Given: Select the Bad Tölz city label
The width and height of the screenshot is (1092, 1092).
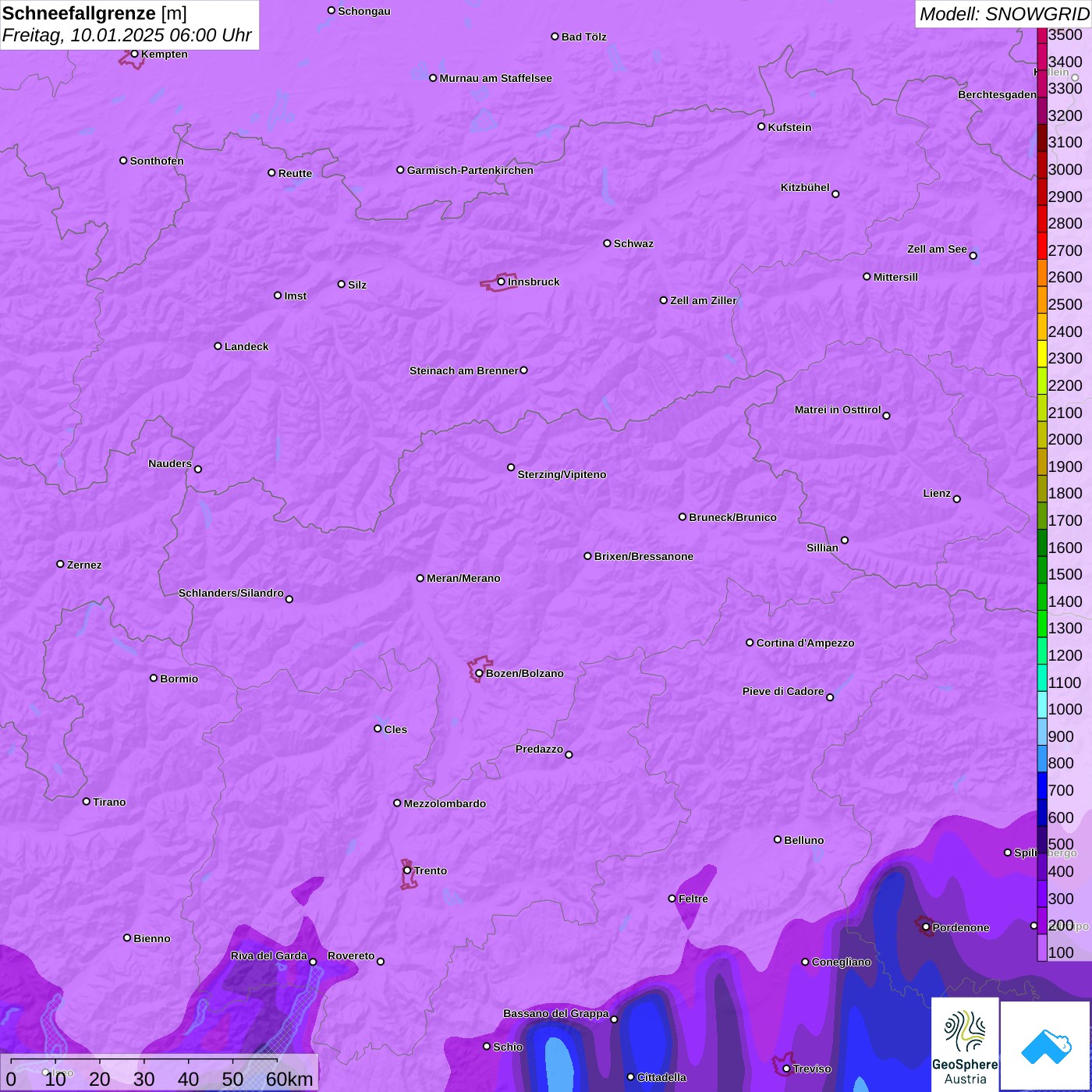Looking at the screenshot, I should click(584, 37).
